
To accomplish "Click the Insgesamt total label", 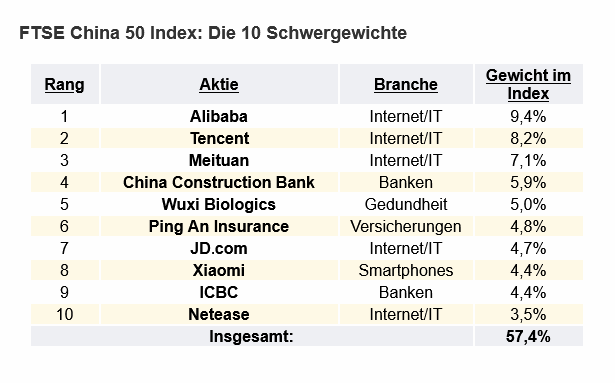I will 251,336.
